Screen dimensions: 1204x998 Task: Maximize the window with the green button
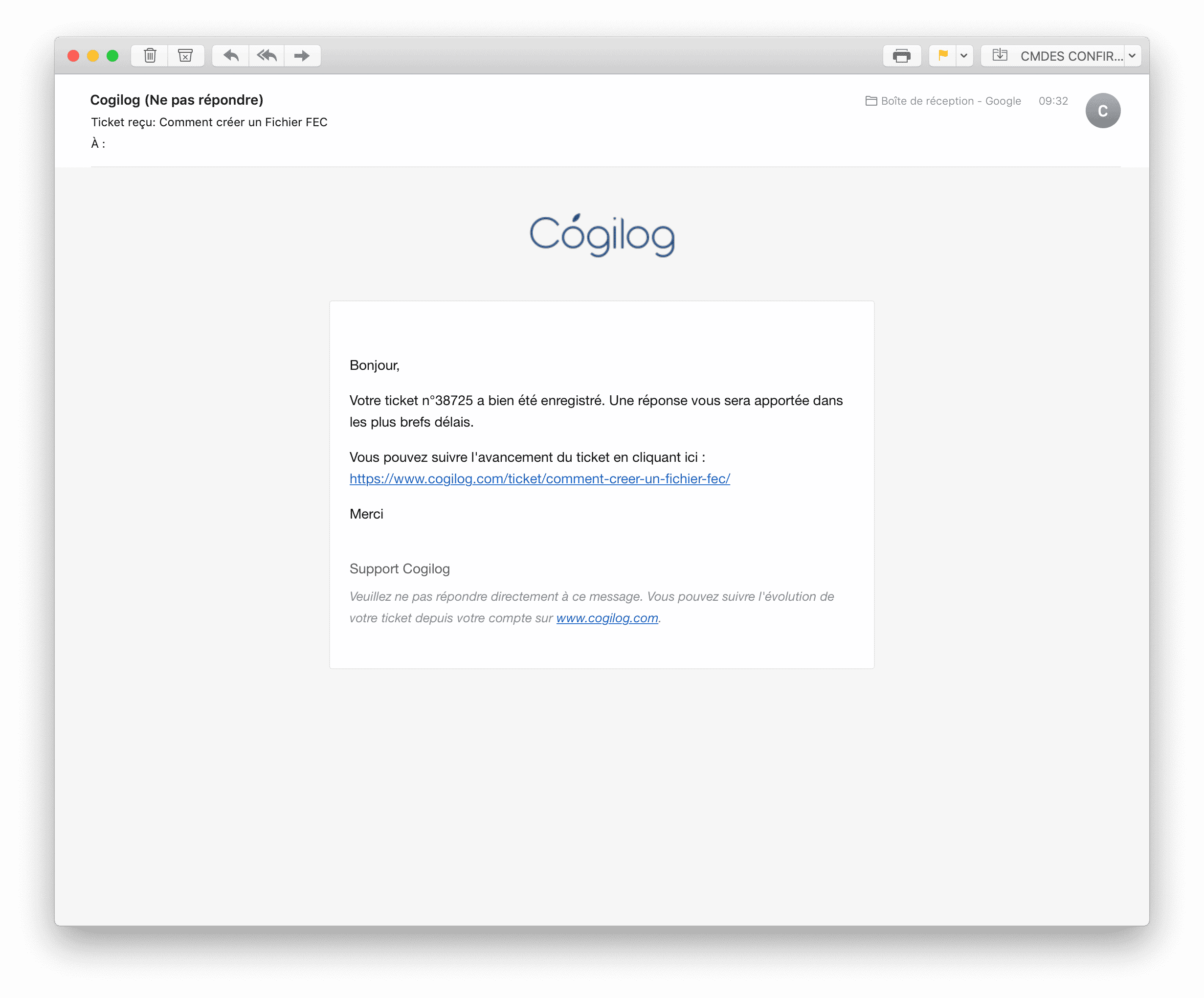tap(112, 56)
